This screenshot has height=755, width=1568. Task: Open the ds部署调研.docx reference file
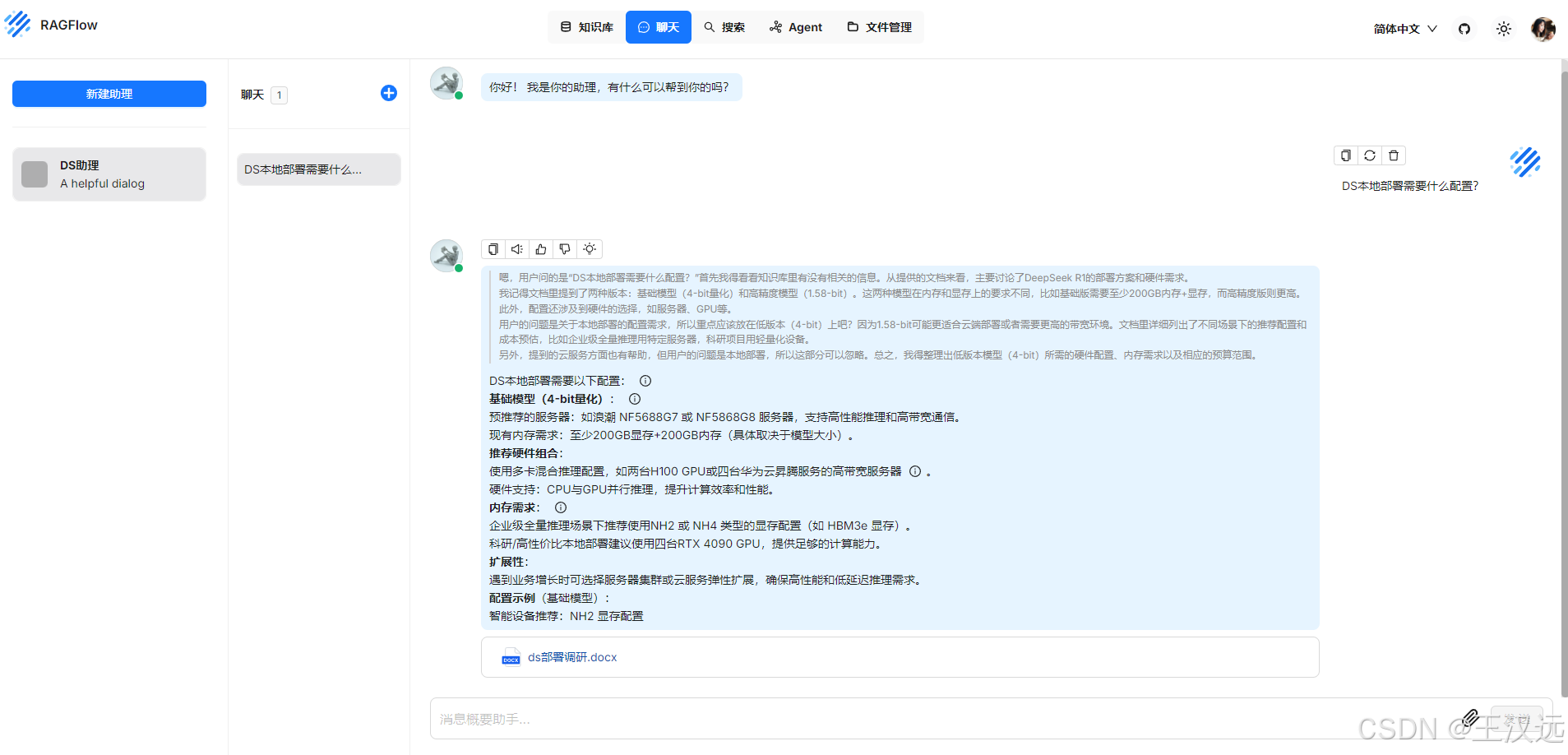[x=572, y=657]
